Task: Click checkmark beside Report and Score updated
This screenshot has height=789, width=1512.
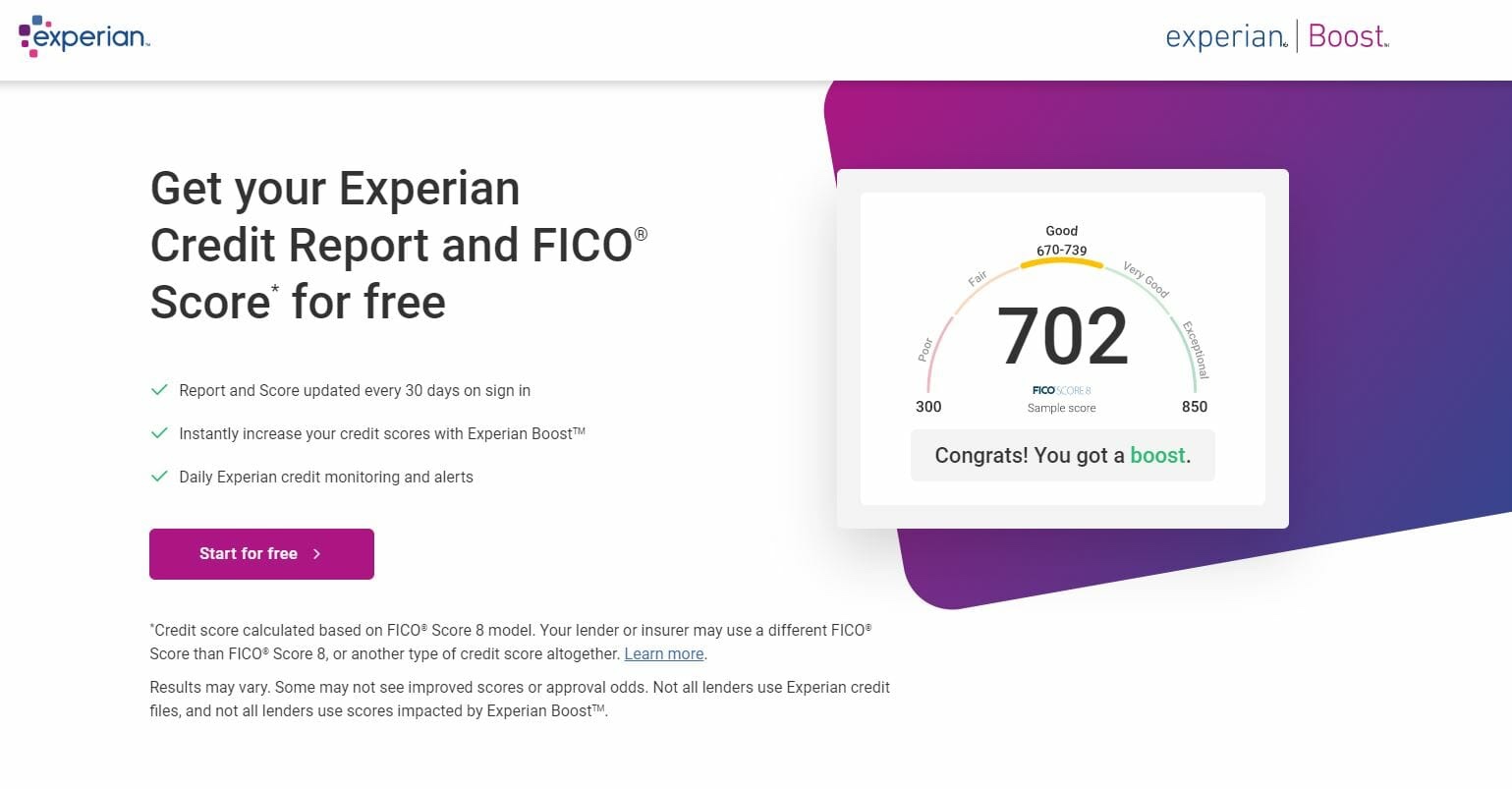Action: (158, 390)
